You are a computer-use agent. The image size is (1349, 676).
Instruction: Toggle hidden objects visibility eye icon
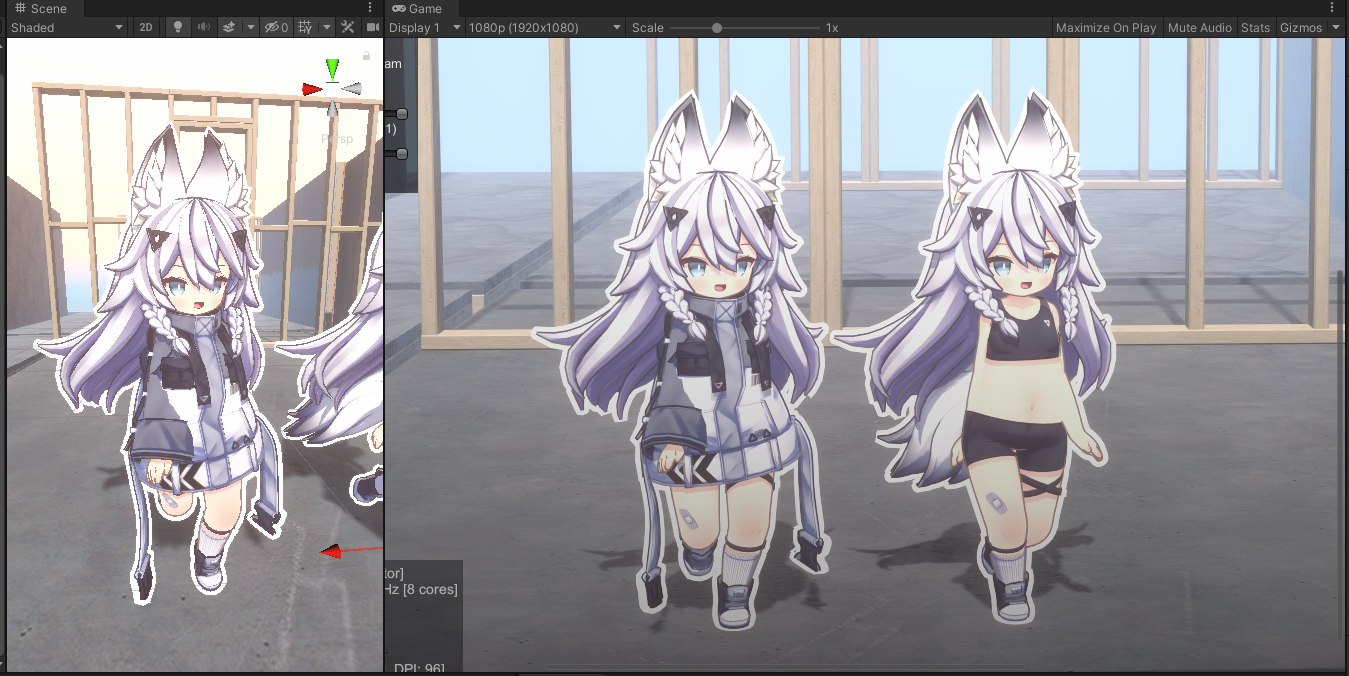pos(276,28)
